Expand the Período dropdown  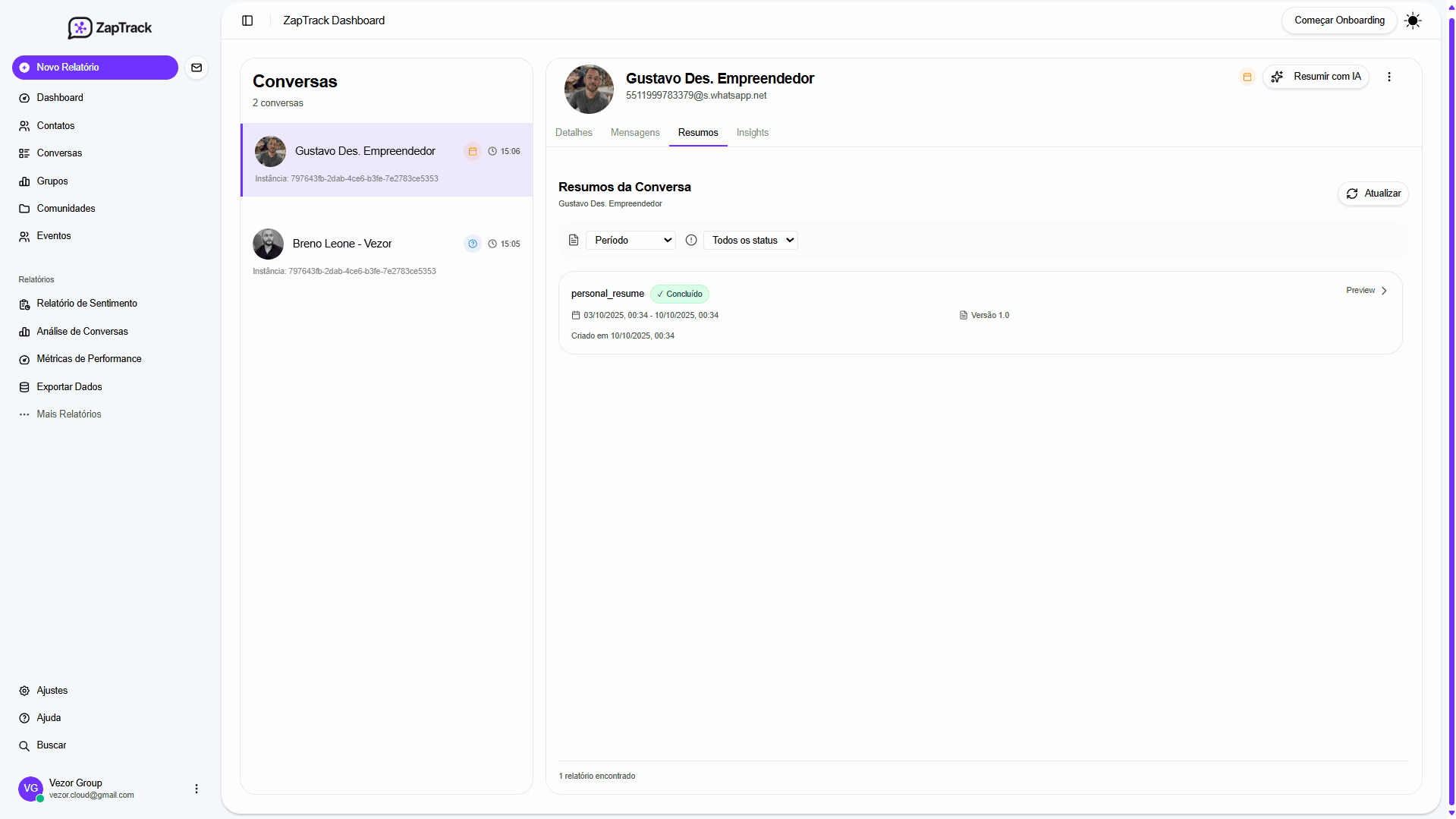click(631, 241)
